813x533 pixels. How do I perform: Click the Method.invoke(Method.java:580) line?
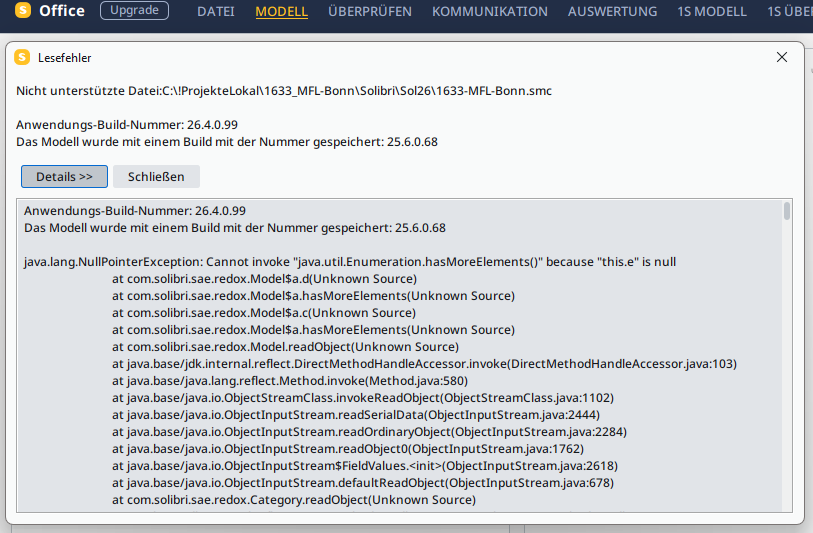[290, 381]
